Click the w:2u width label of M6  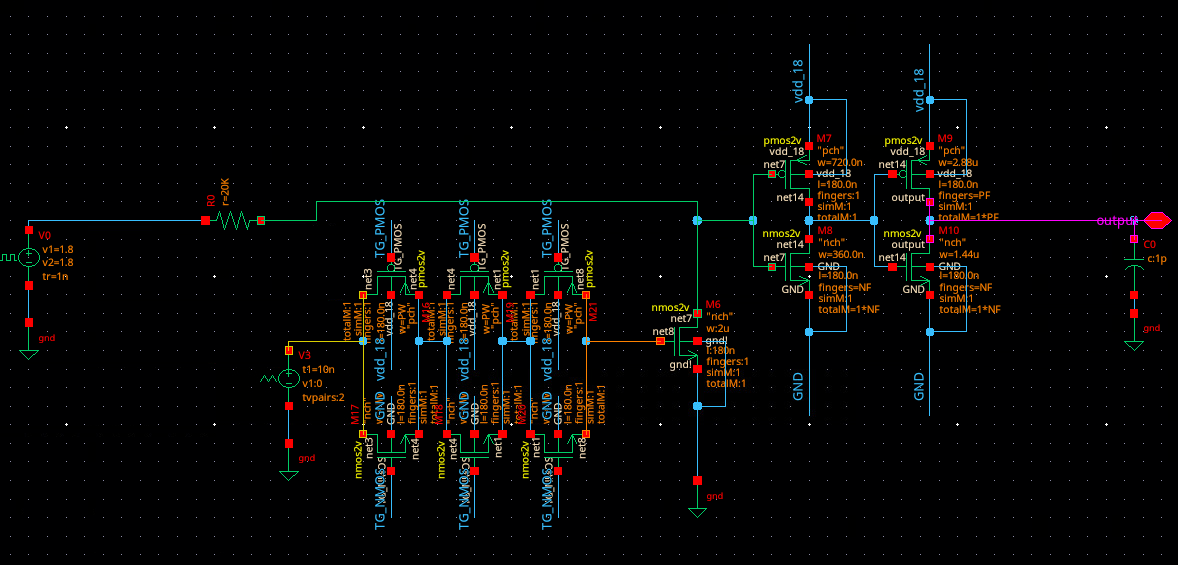716,329
